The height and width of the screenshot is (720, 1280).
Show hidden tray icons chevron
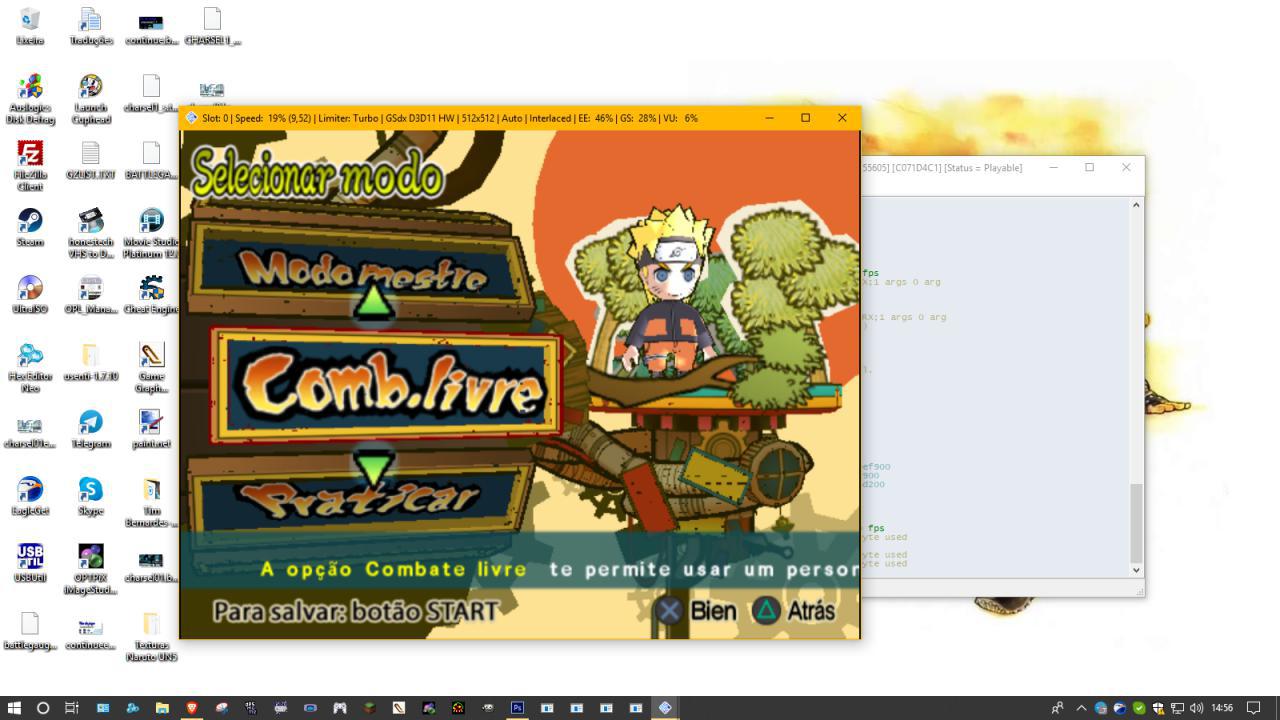coord(1081,708)
